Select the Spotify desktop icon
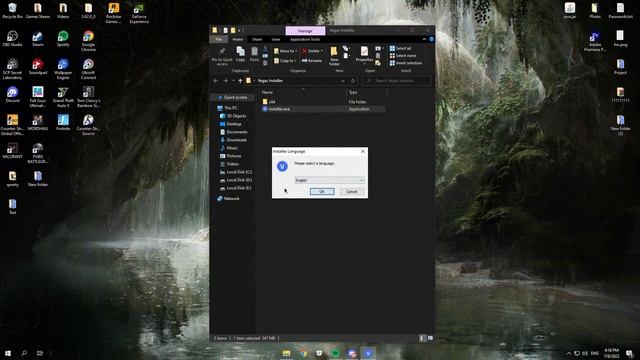 pyautogui.click(x=63, y=39)
